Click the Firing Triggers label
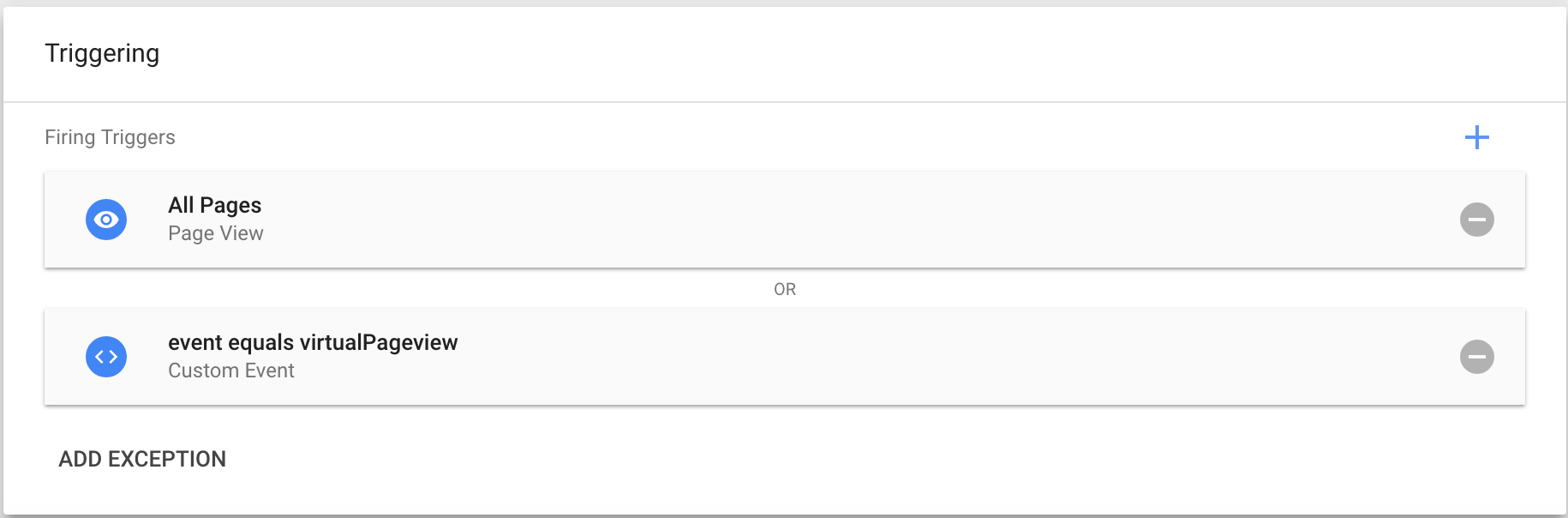The width and height of the screenshot is (1568, 518). 110,137
